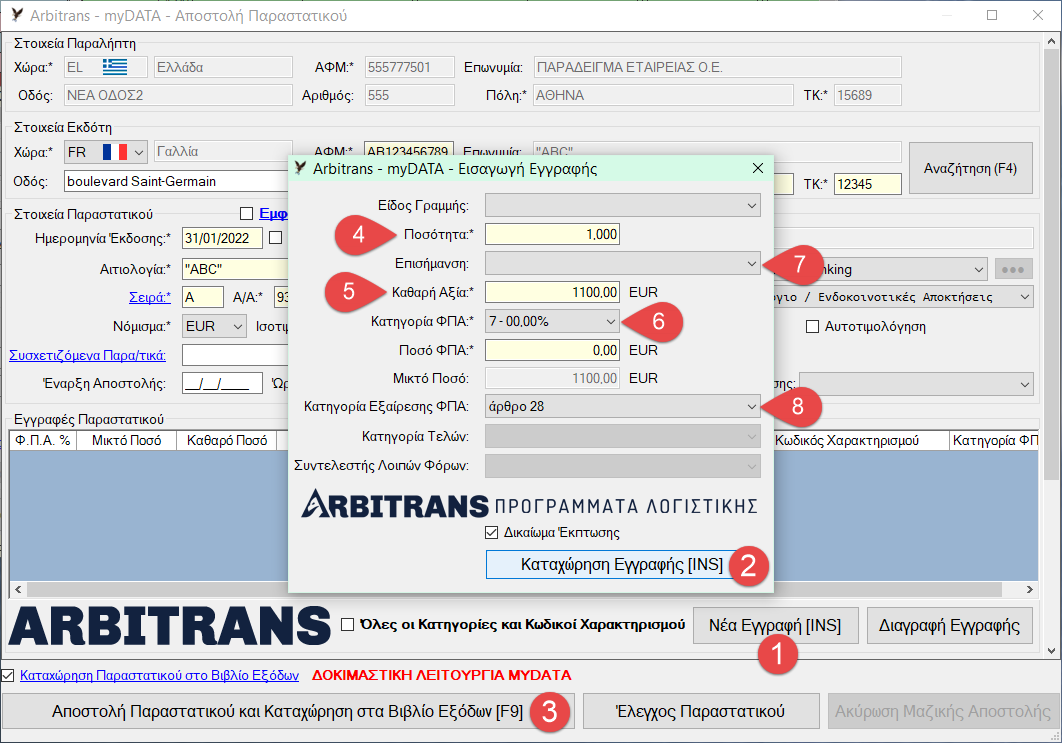1062x743 pixels.
Task: Open Συντελεστής Λοιπών Φόρων dropdown
Action: (x=622, y=466)
